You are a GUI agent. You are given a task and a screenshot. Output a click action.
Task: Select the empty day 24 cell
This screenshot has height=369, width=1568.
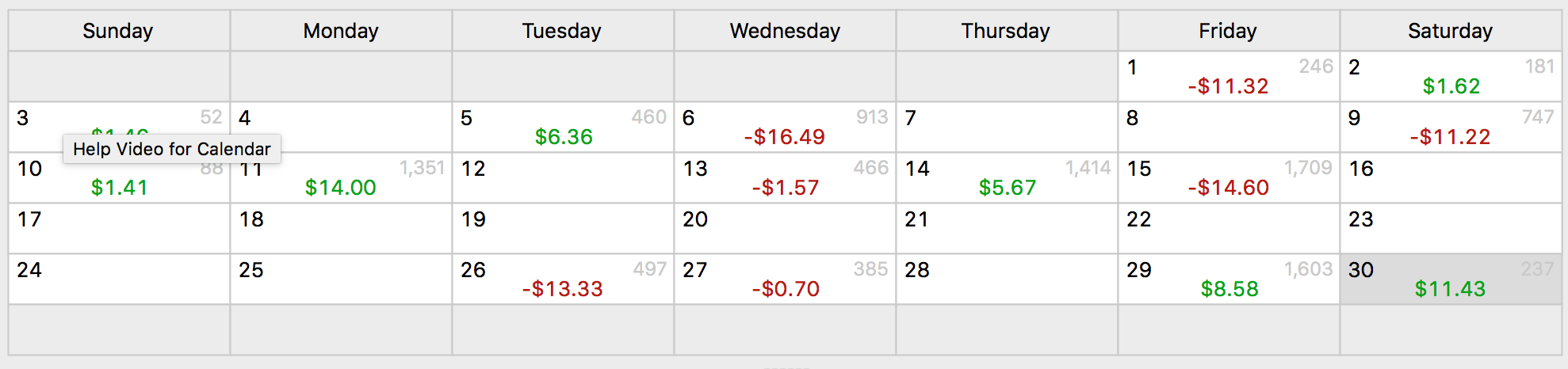coord(119,280)
